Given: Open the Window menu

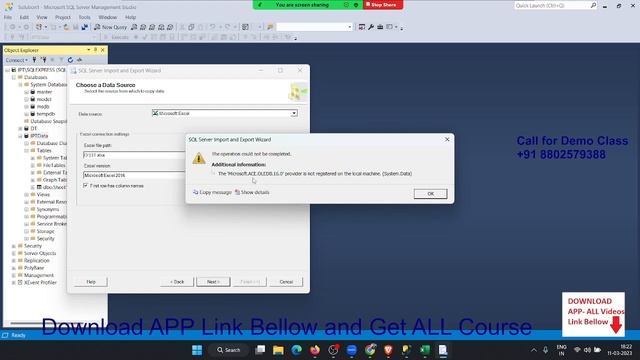Looking at the screenshot, I should pos(107,17).
